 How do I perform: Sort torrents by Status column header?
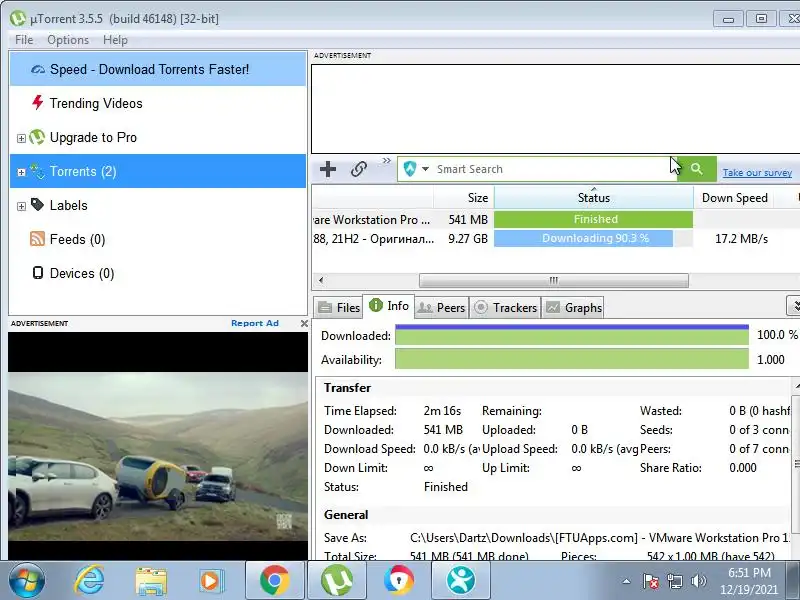(593, 197)
